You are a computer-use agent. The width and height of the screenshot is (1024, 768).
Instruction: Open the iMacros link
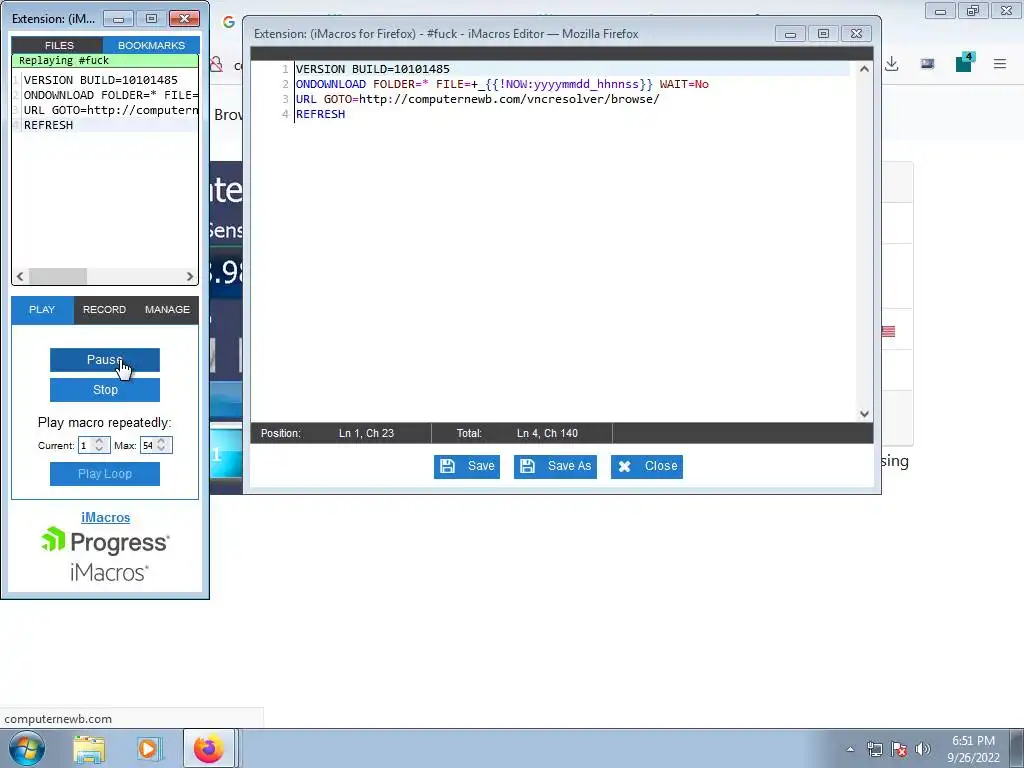tap(105, 517)
